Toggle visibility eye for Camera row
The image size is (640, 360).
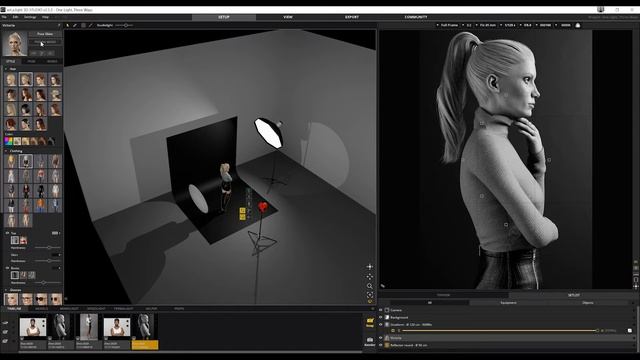pos(381,310)
